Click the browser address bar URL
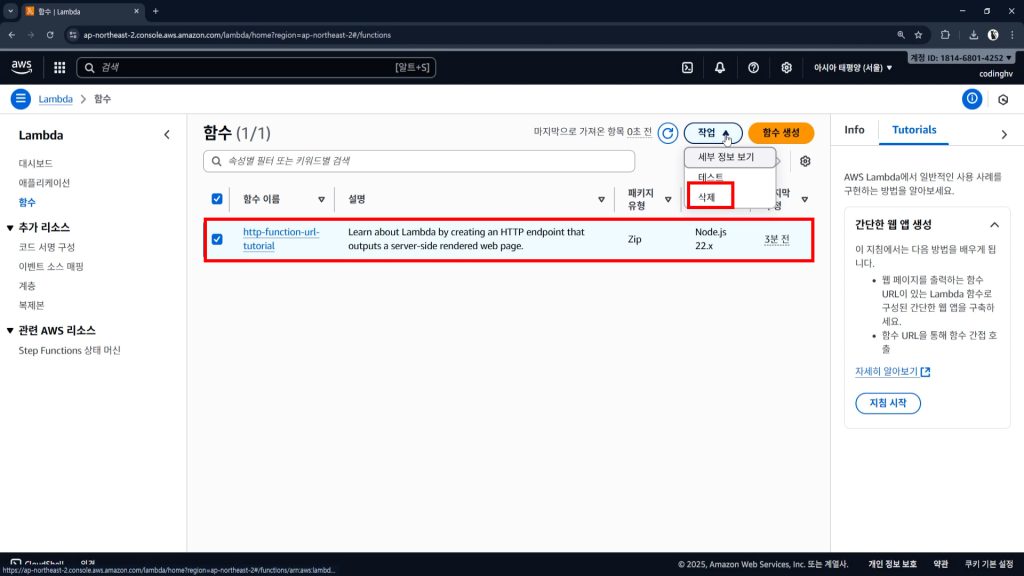Viewport: 1024px width, 576px height. tap(236, 35)
